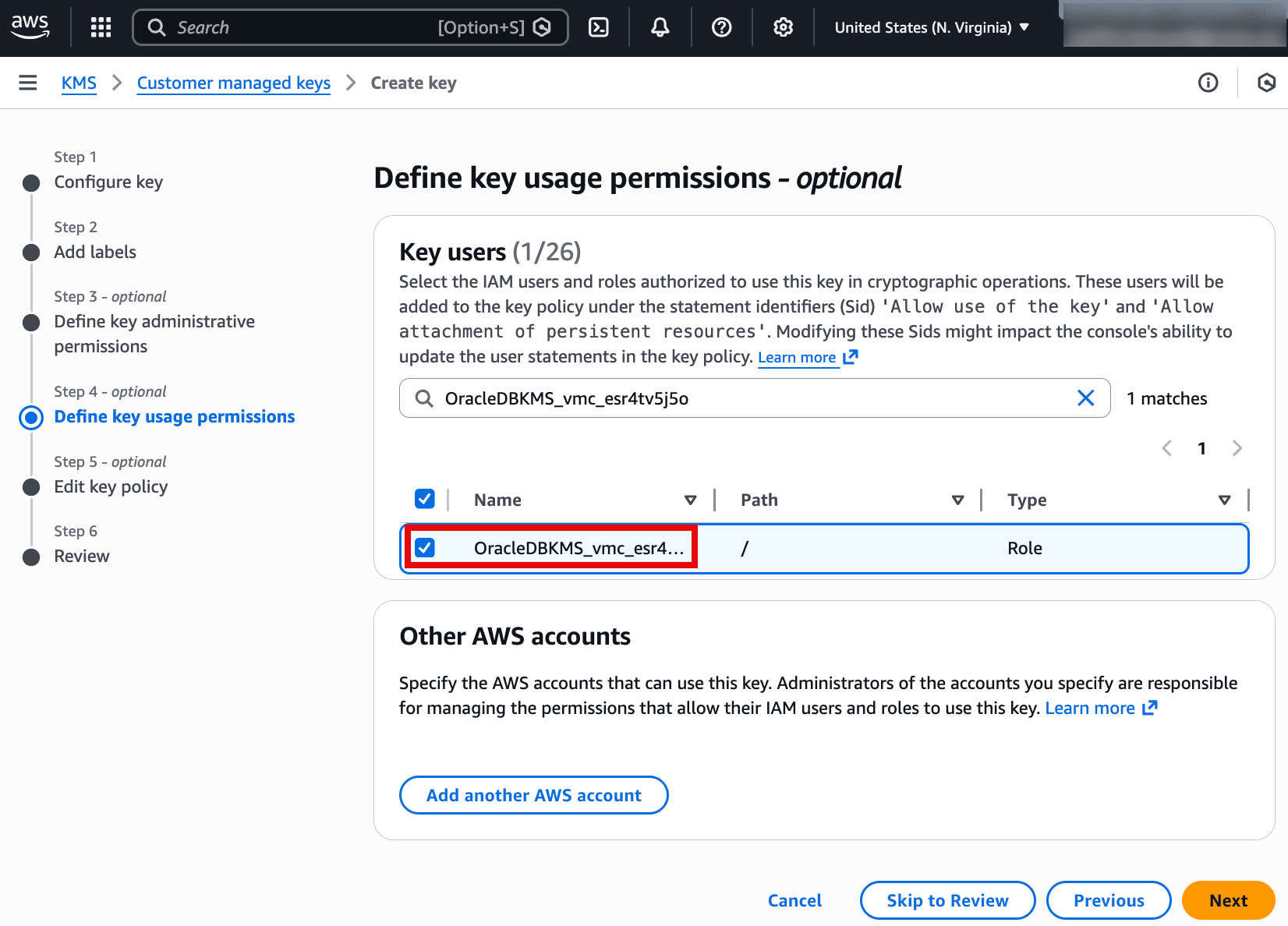Click the Role type cell

tap(1024, 548)
